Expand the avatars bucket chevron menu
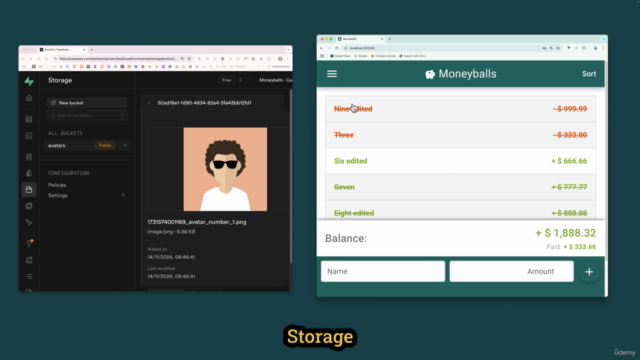 tap(125, 145)
